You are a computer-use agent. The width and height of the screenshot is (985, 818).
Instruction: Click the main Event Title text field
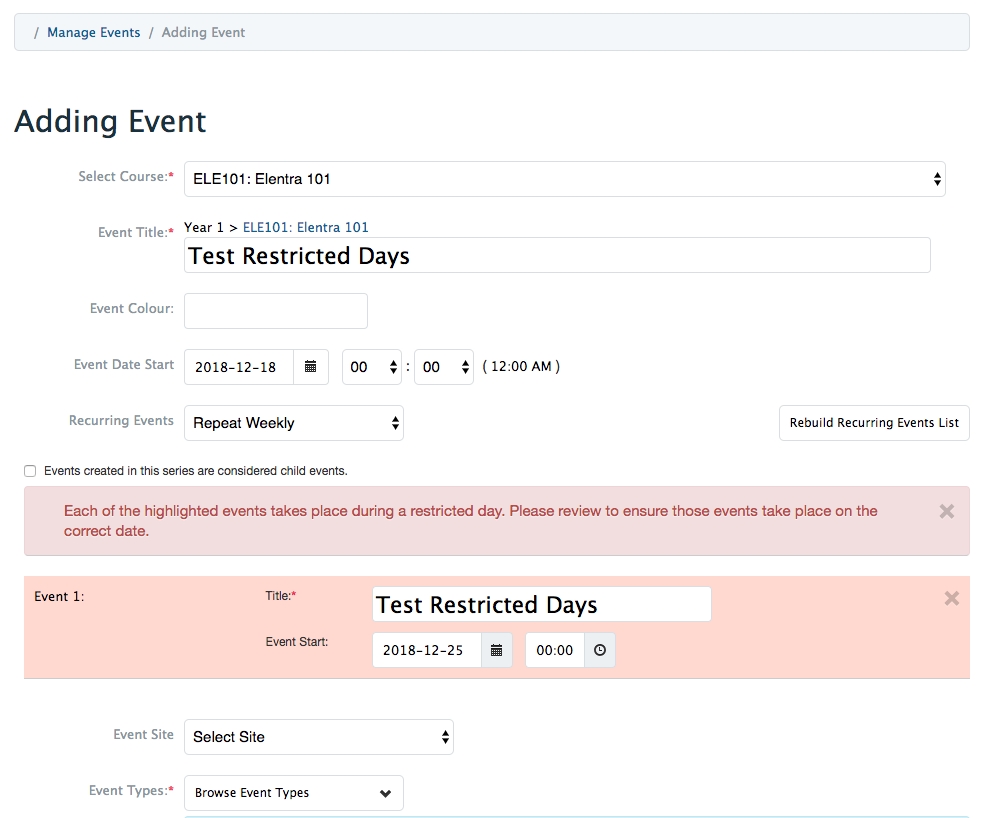[x=557, y=256]
